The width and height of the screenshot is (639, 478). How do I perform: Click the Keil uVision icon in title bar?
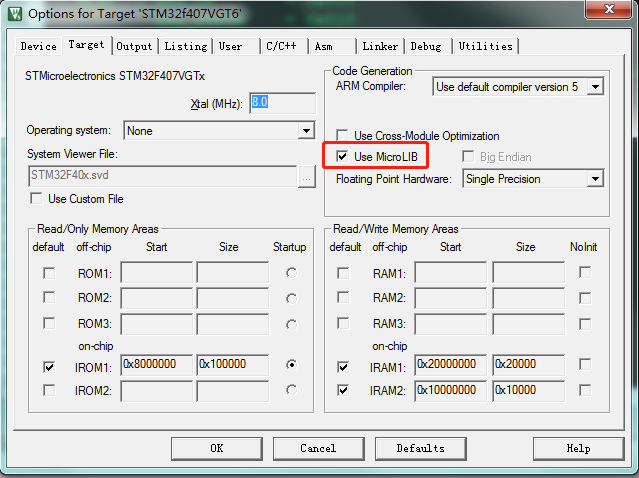click(15, 13)
